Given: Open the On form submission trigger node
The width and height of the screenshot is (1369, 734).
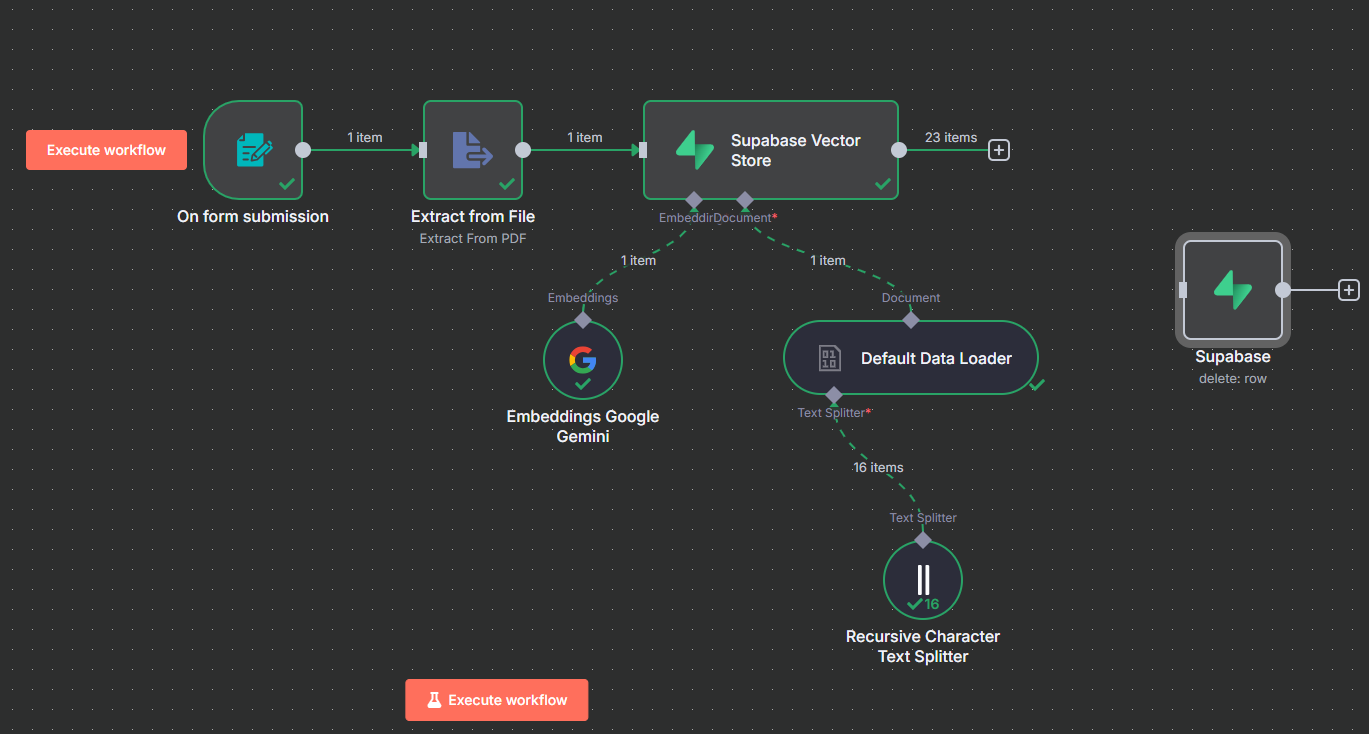Looking at the screenshot, I should 253,150.
